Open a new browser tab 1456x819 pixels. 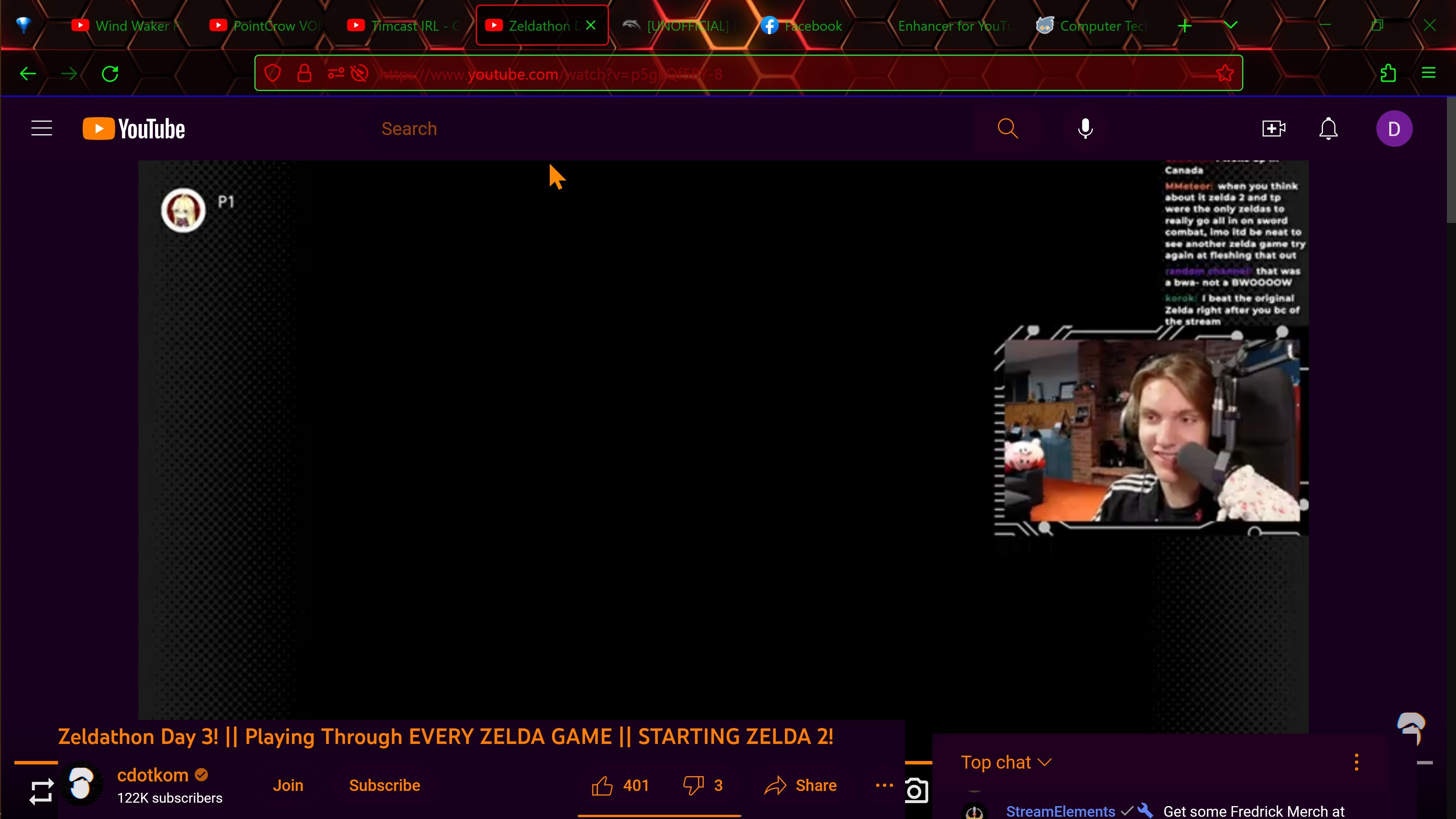click(1185, 26)
